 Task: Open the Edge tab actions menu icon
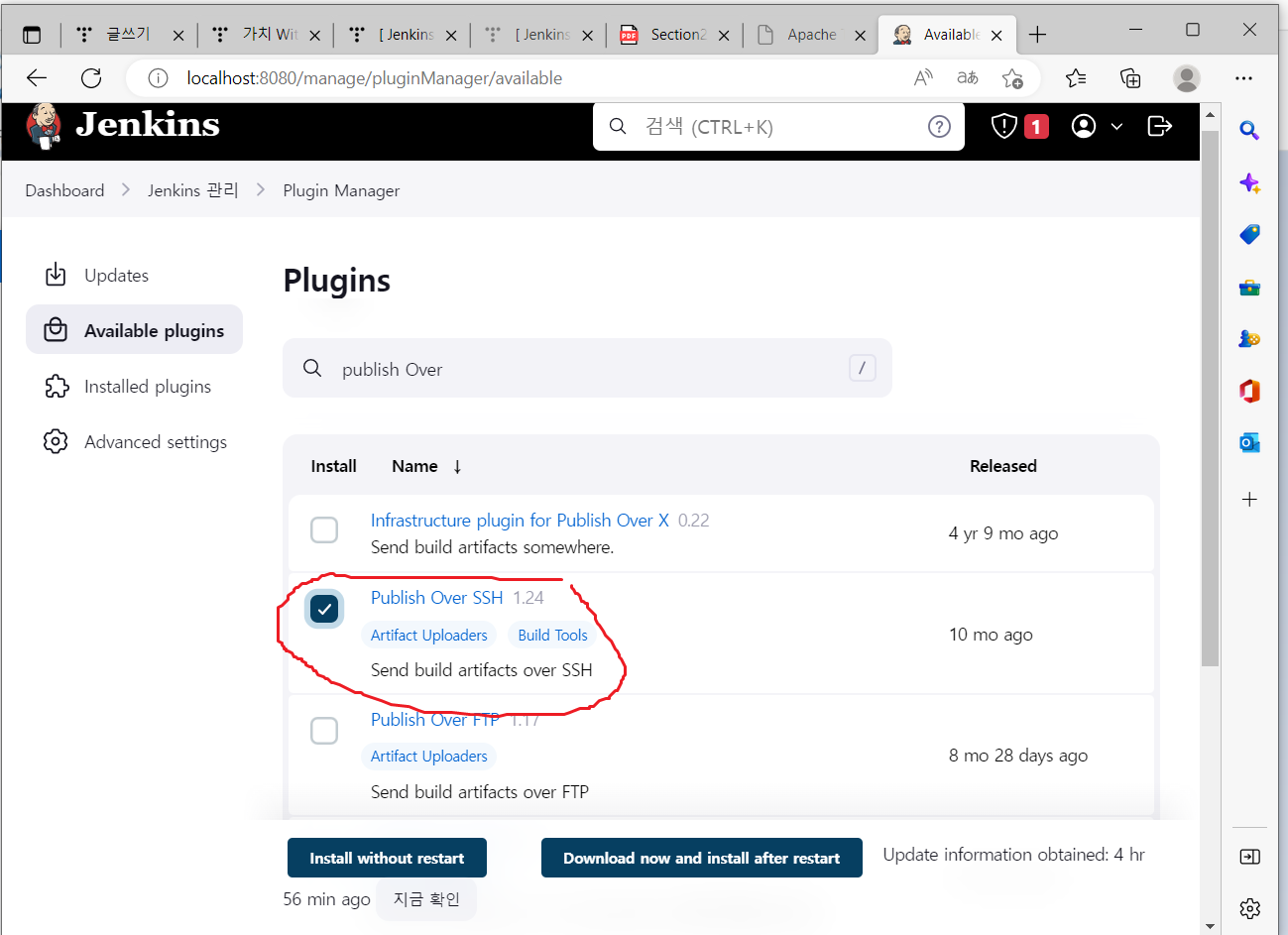click(32, 35)
